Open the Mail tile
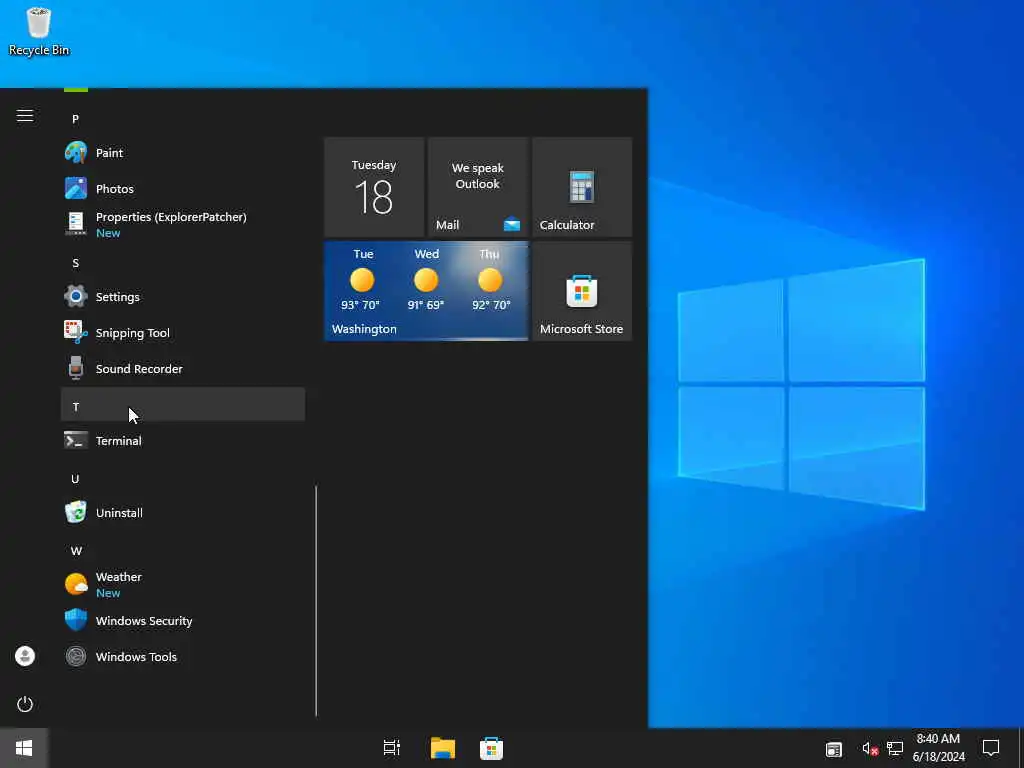 tap(478, 187)
